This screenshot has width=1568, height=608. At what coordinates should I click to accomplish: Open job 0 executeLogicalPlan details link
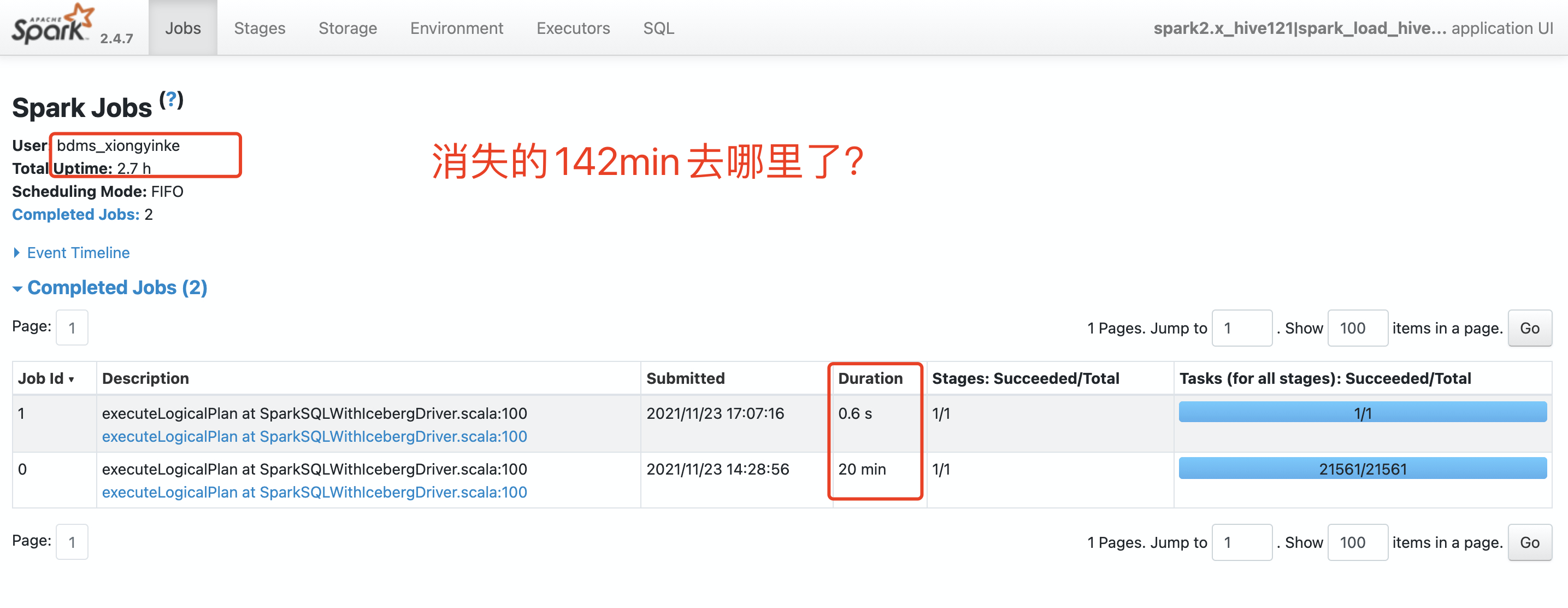point(314,492)
